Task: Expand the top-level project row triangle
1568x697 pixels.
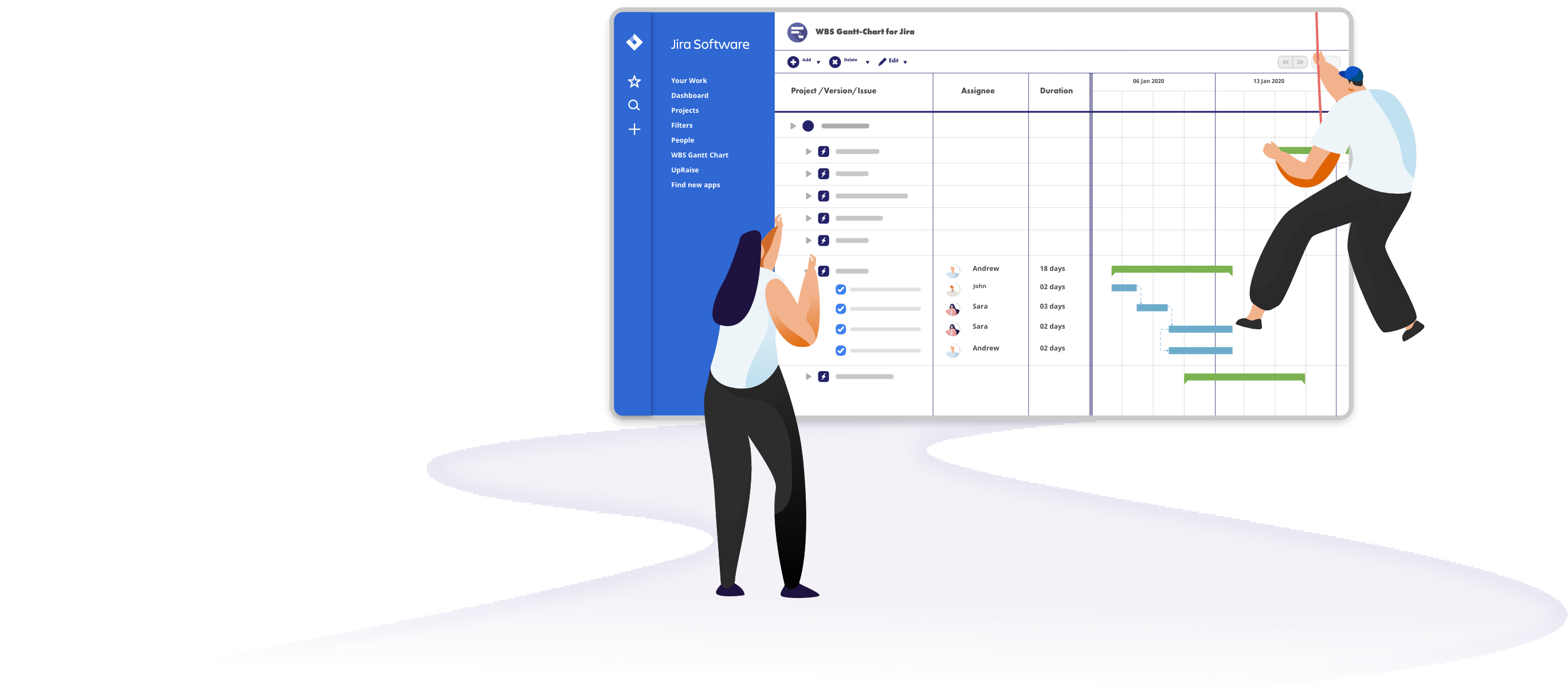Action: tap(793, 126)
